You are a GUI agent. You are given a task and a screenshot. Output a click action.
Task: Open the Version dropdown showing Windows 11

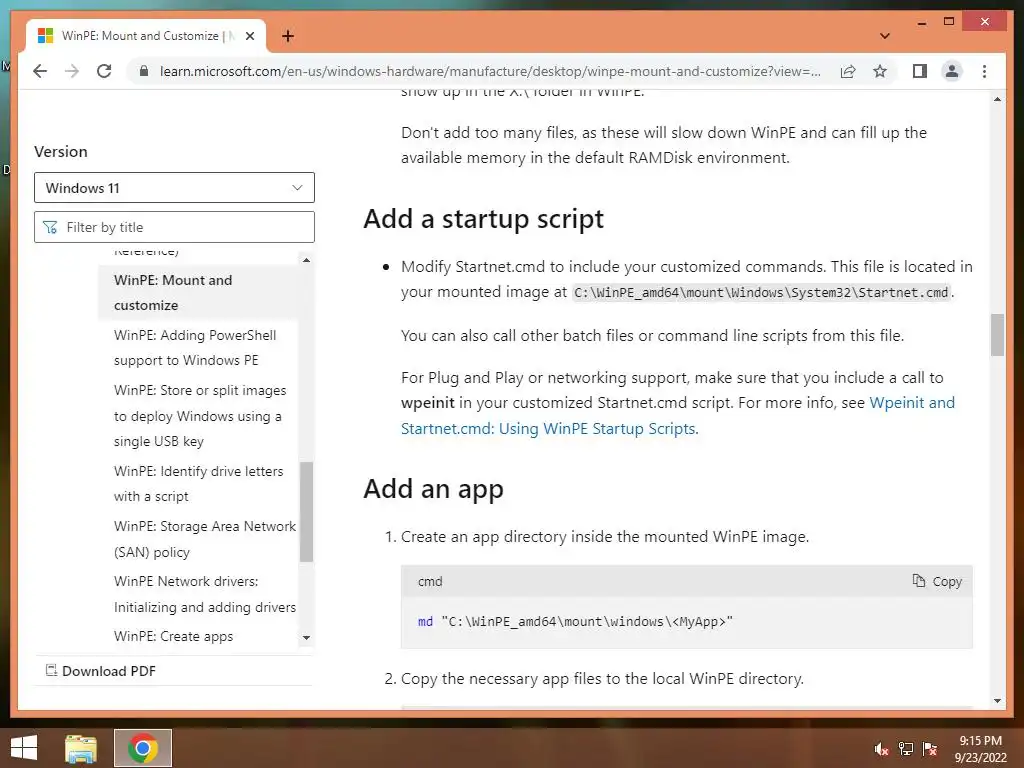(x=174, y=188)
